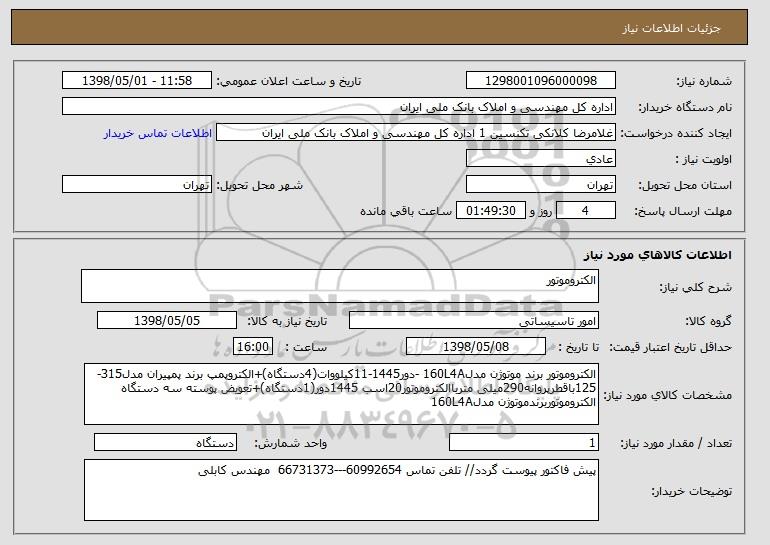Click the delivery city field تهران
This screenshot has width=770, height=545.
pos(137,185)
